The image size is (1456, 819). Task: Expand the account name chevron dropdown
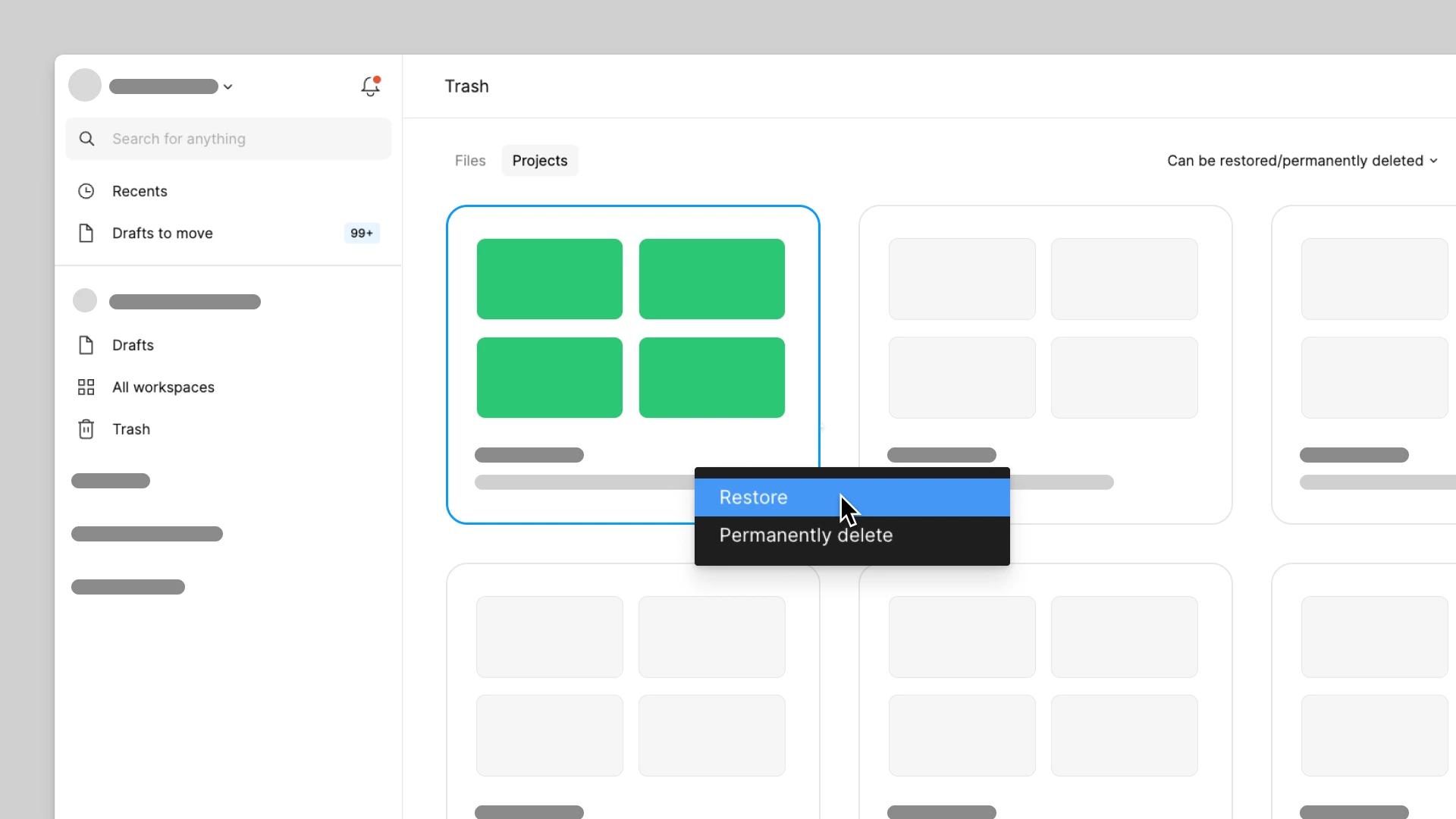[227, 86]
